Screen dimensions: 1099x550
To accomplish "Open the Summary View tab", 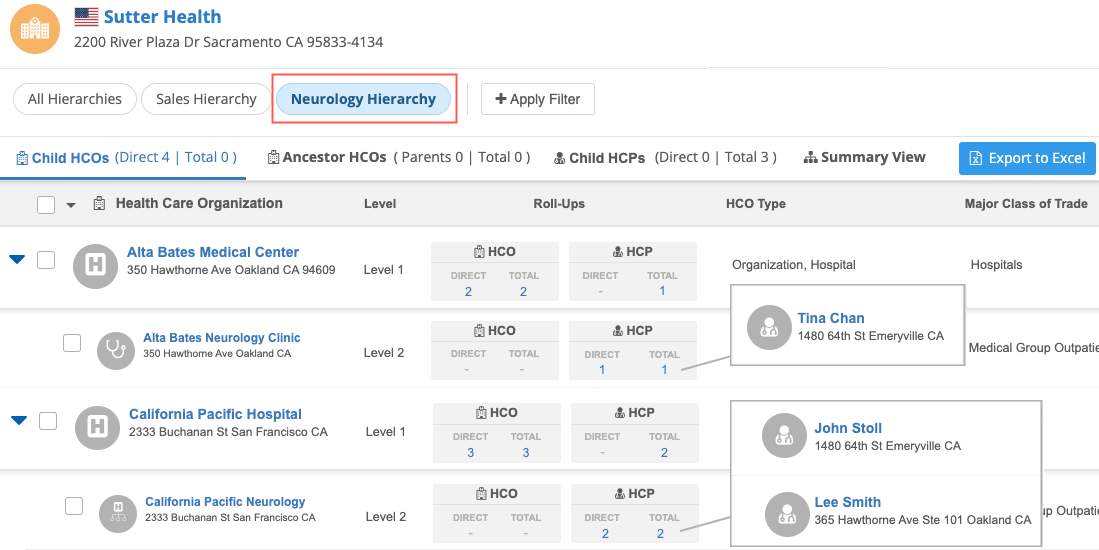I will click(865, 157).
